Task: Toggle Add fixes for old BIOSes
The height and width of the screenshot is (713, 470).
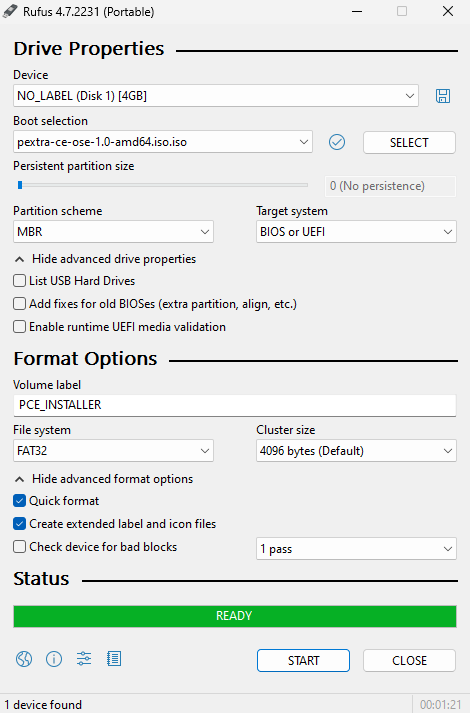Action: click(20, 303)
